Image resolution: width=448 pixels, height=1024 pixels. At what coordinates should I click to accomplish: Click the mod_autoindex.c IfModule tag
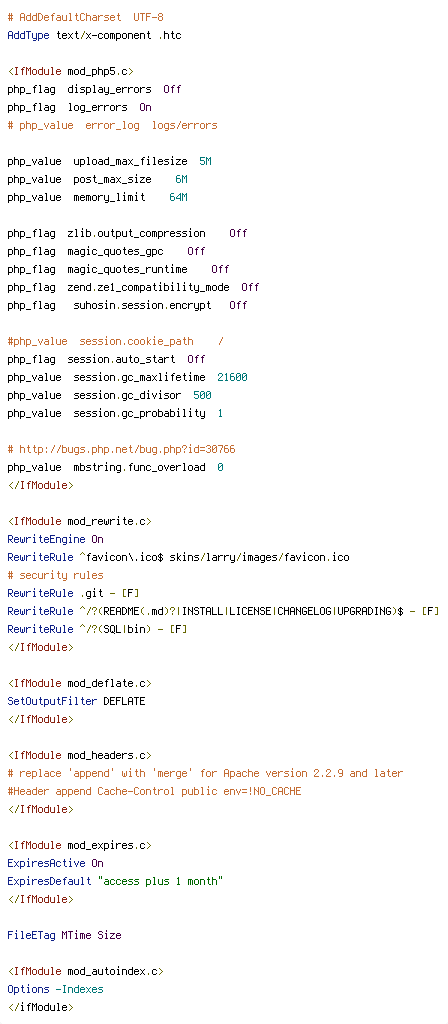coord(86,970)
